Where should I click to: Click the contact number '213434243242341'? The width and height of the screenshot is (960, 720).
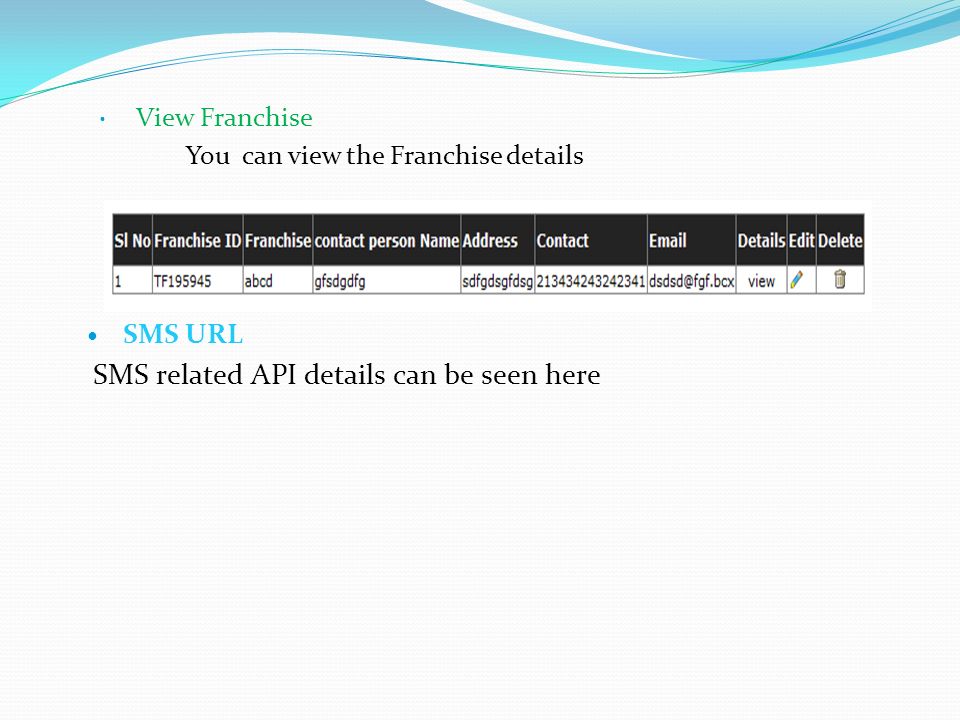[591, 281]
